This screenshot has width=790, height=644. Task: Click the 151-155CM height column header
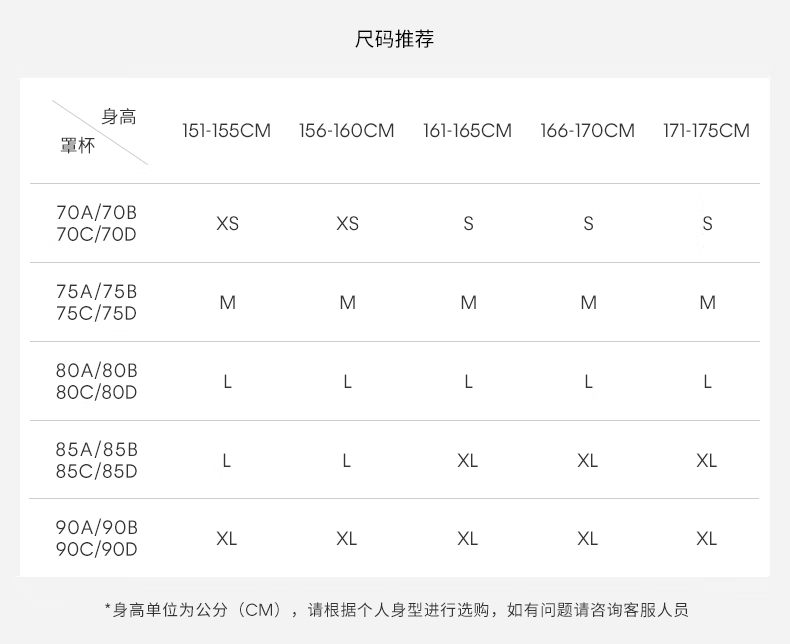(x=226, y=131)
